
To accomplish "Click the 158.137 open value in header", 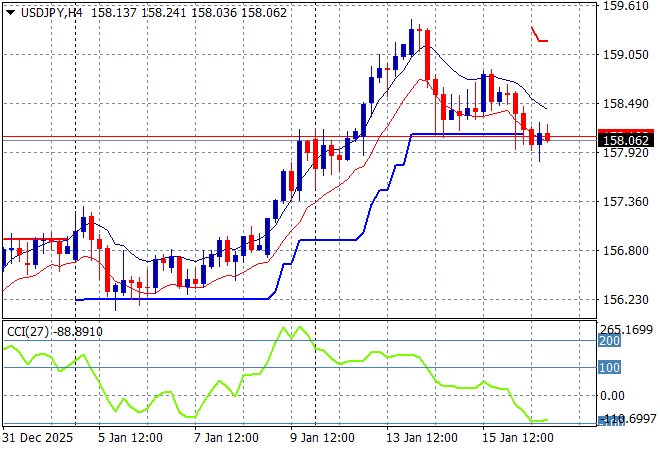I will click(x=115, y=10).
